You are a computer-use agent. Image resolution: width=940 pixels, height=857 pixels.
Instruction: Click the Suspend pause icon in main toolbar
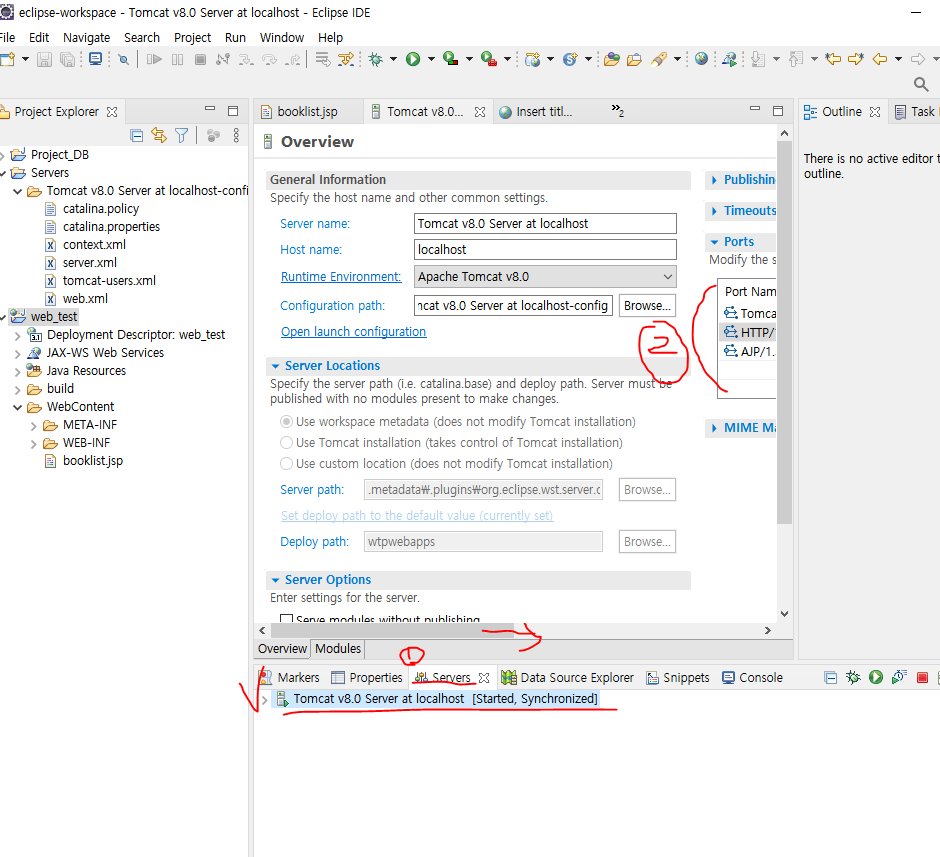[177, 59]
